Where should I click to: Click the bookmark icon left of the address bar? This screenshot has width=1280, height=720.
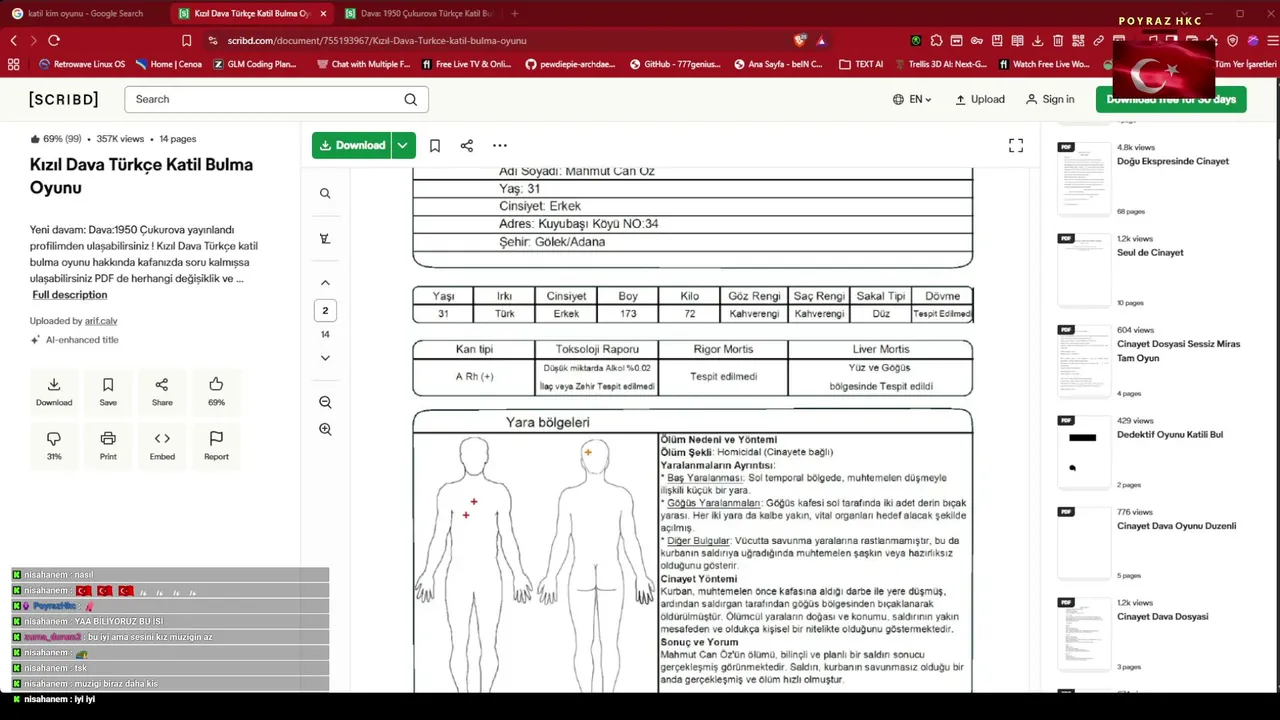click(x=187, y=40)
